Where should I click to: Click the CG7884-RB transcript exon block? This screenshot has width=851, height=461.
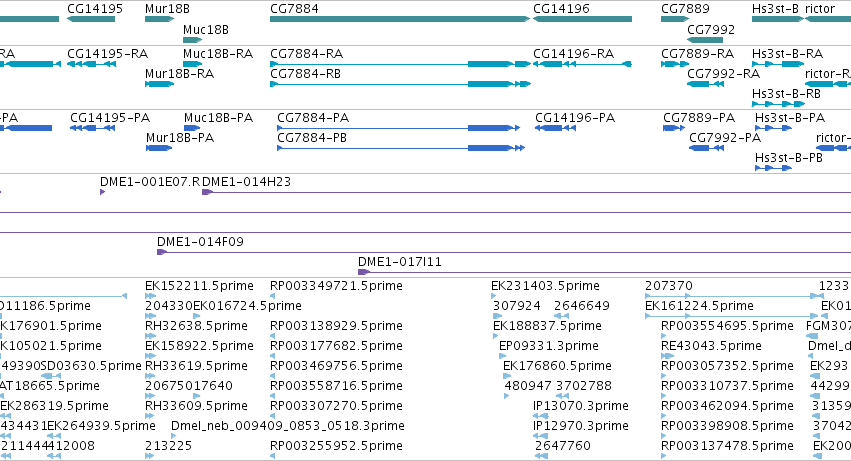(x=490, y=84)
